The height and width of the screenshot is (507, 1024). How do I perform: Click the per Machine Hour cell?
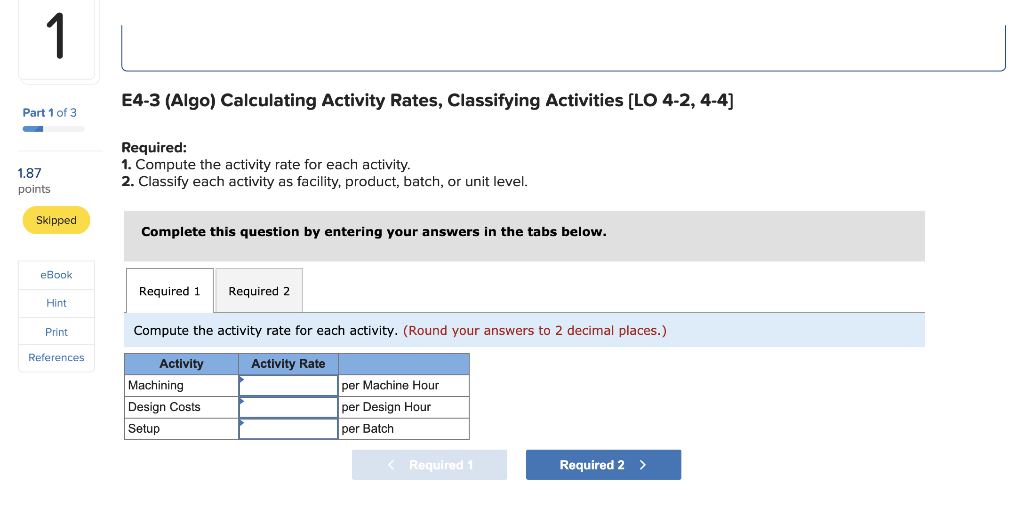[x=404, y=385]
